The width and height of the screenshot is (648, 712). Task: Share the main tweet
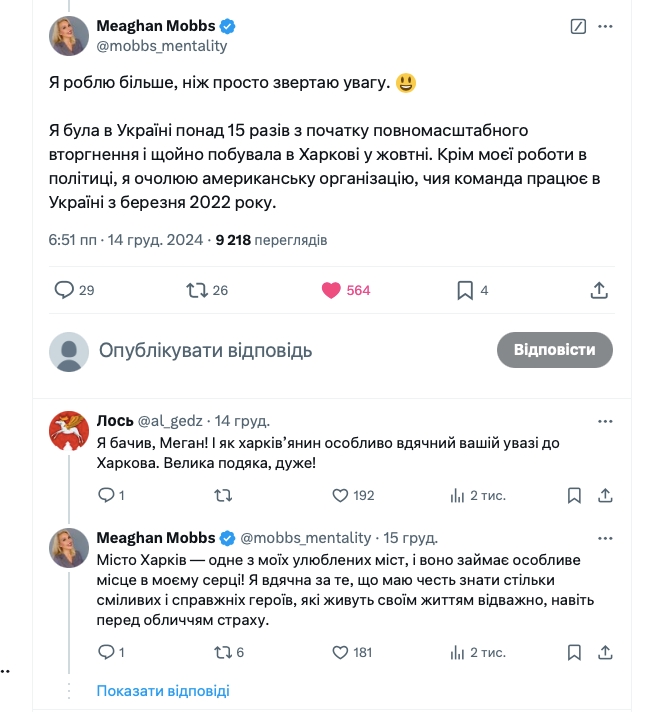pyautogui.click(x=599, y=290)
